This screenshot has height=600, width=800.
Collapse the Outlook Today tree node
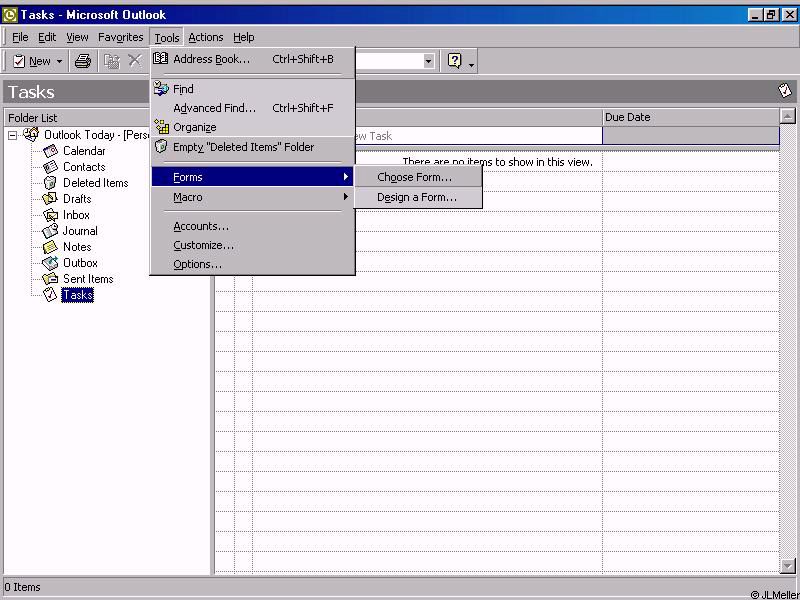13,135
